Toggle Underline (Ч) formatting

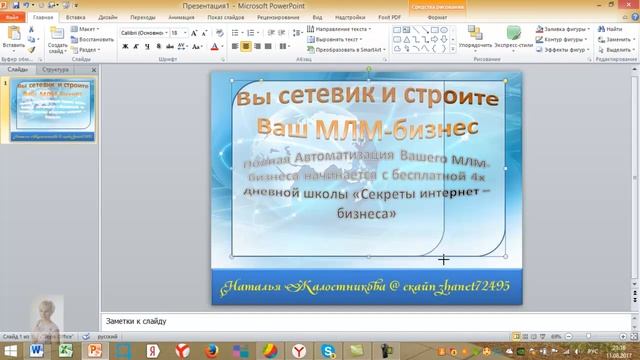[147, 47]
